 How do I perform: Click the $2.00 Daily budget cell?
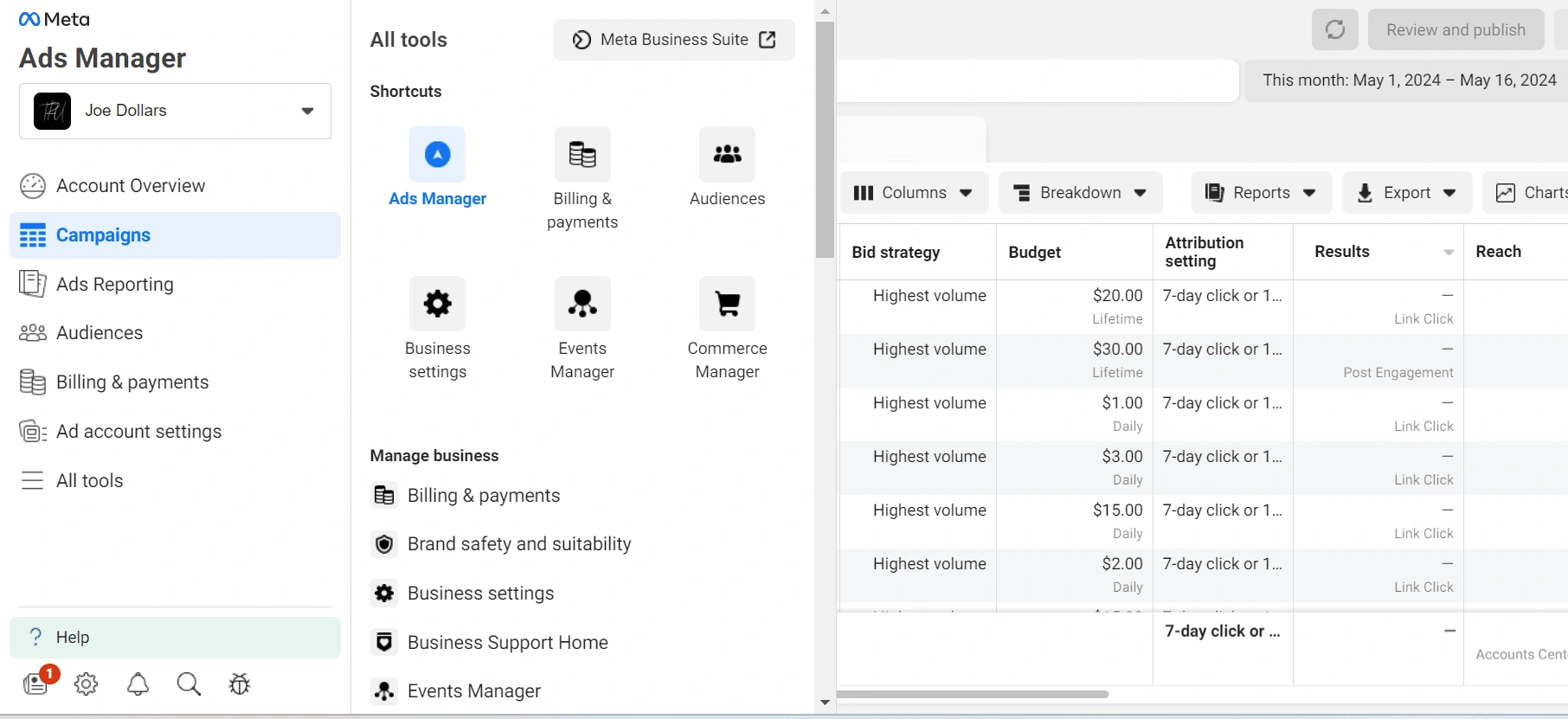[x=1074, y=575]
